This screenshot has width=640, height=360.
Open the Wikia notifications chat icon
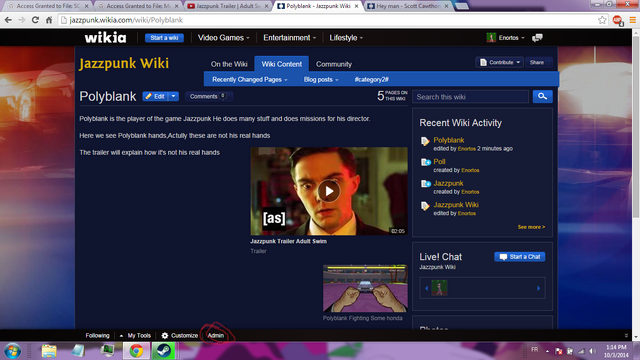click(537, 38)
